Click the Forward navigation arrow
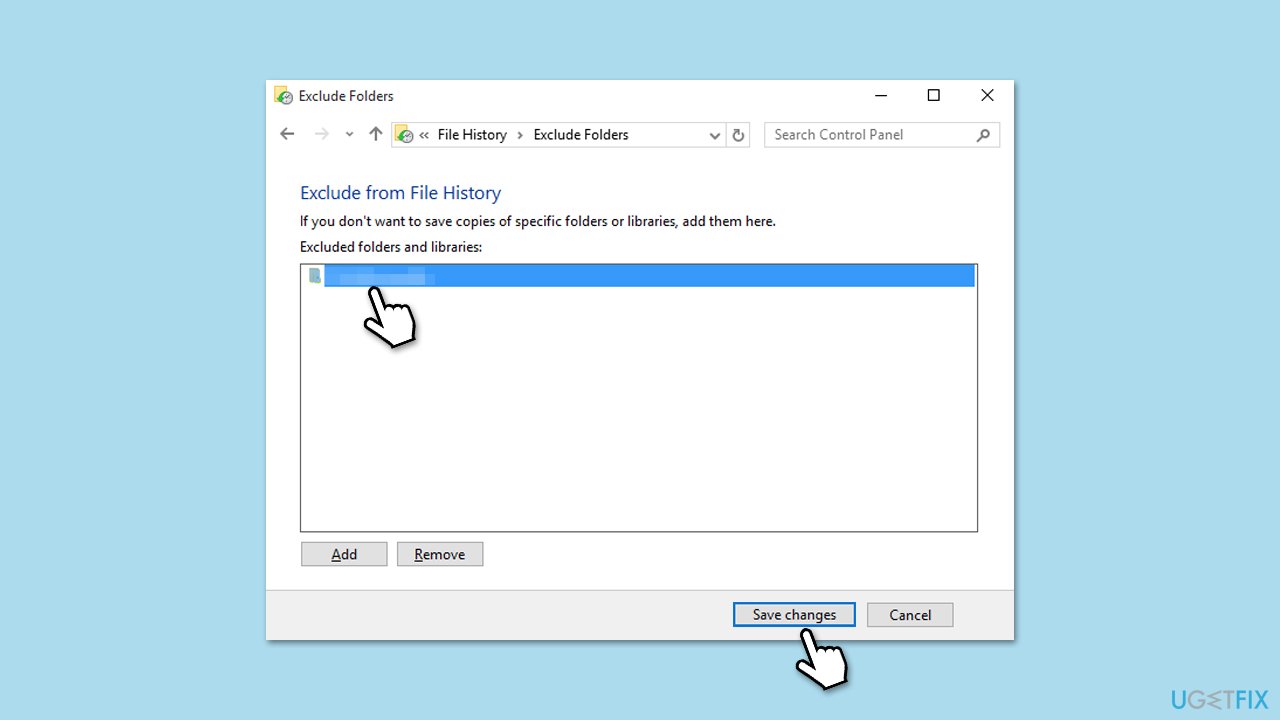Screen dimensions: 1280x720 tap(321, 134)
